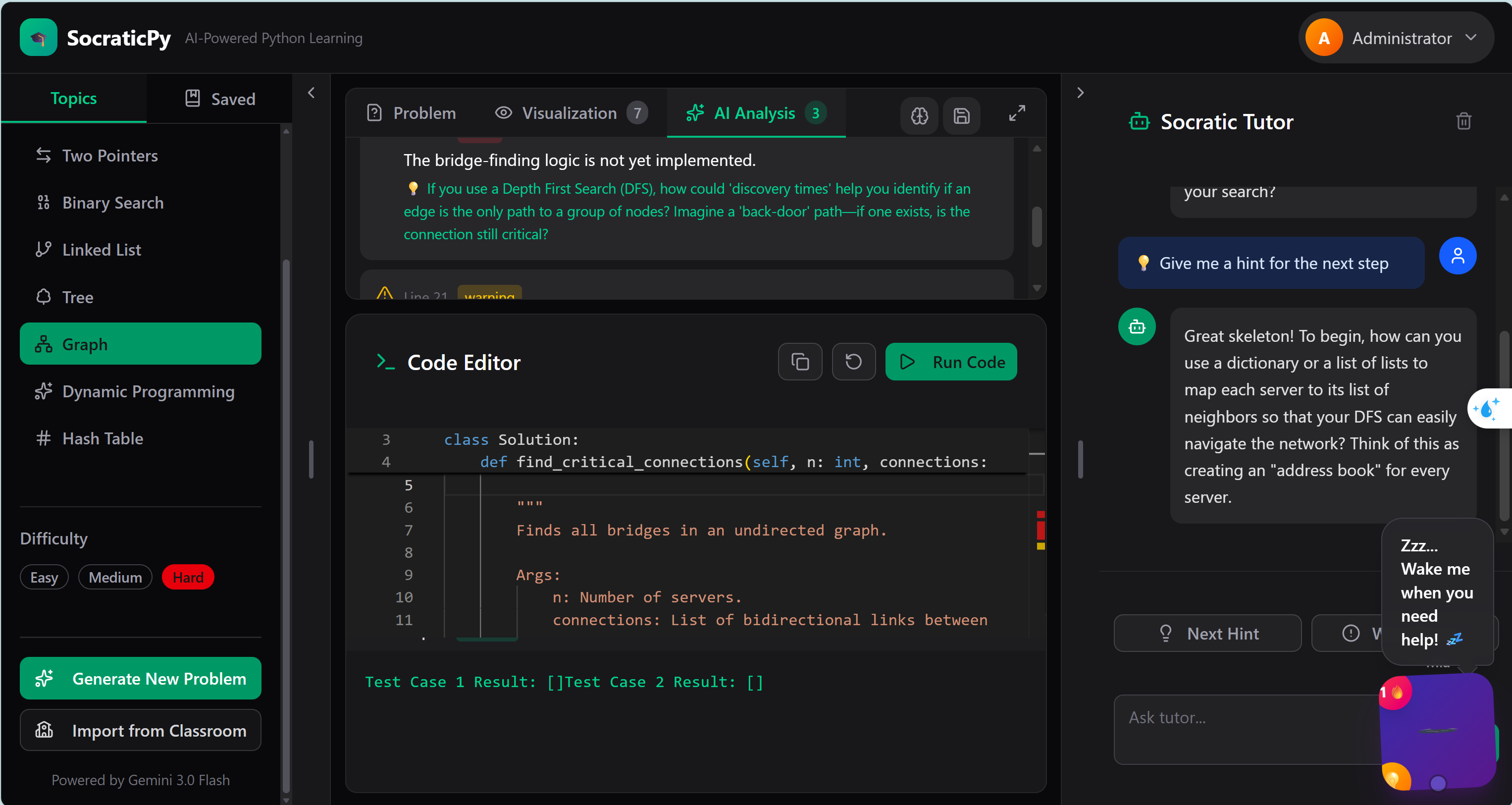Switch to the Visualization tab
The image size is (1512, 805).
(x=570, y=113)
